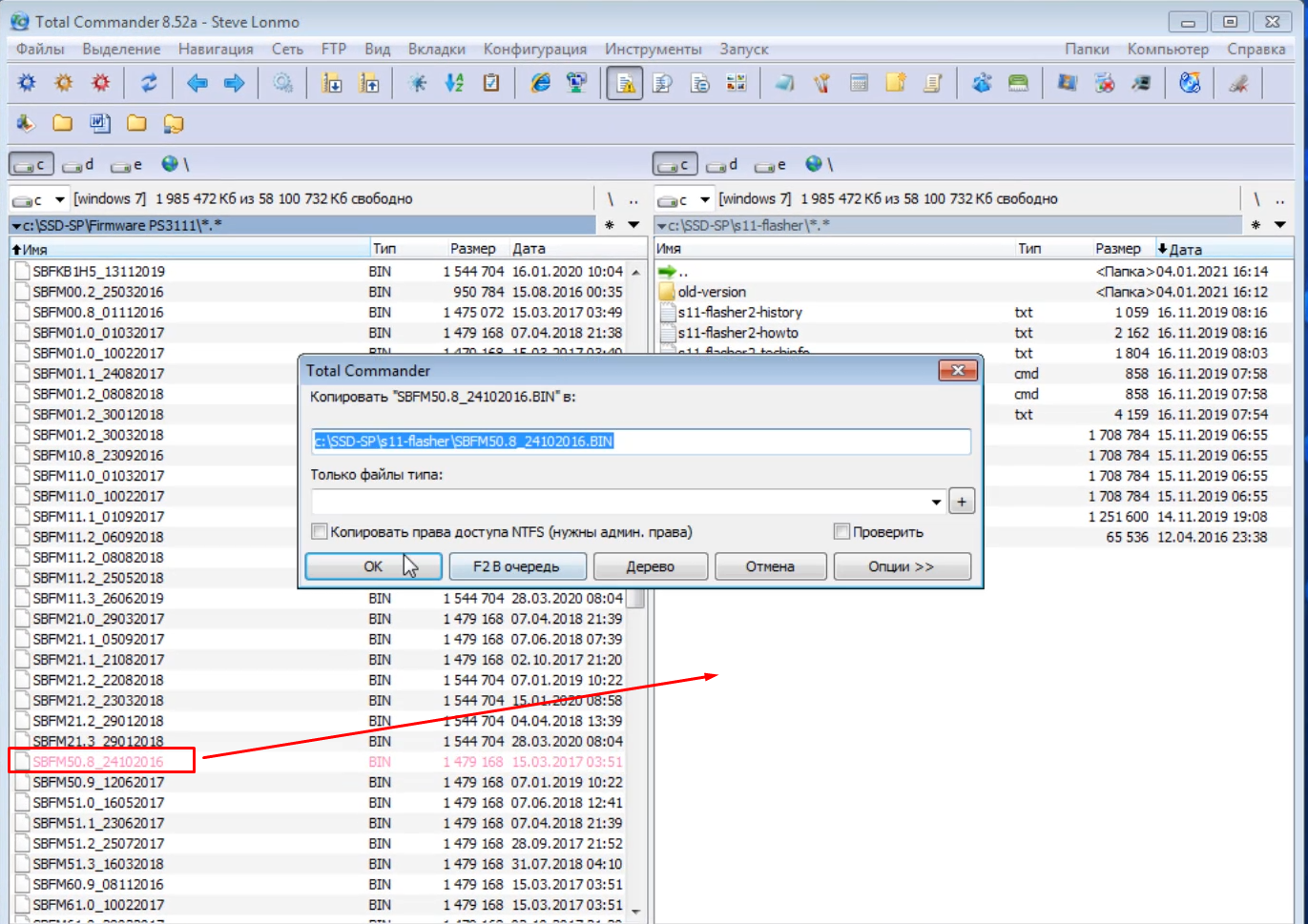
Task: Click the clipboard checklist toolbar icon
Action: click(x=491, y=84)
